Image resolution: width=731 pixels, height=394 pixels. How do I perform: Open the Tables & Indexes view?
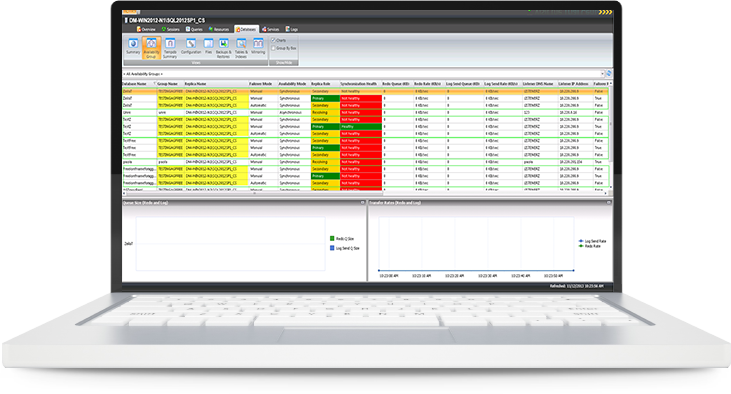click(x=241, y=48)
